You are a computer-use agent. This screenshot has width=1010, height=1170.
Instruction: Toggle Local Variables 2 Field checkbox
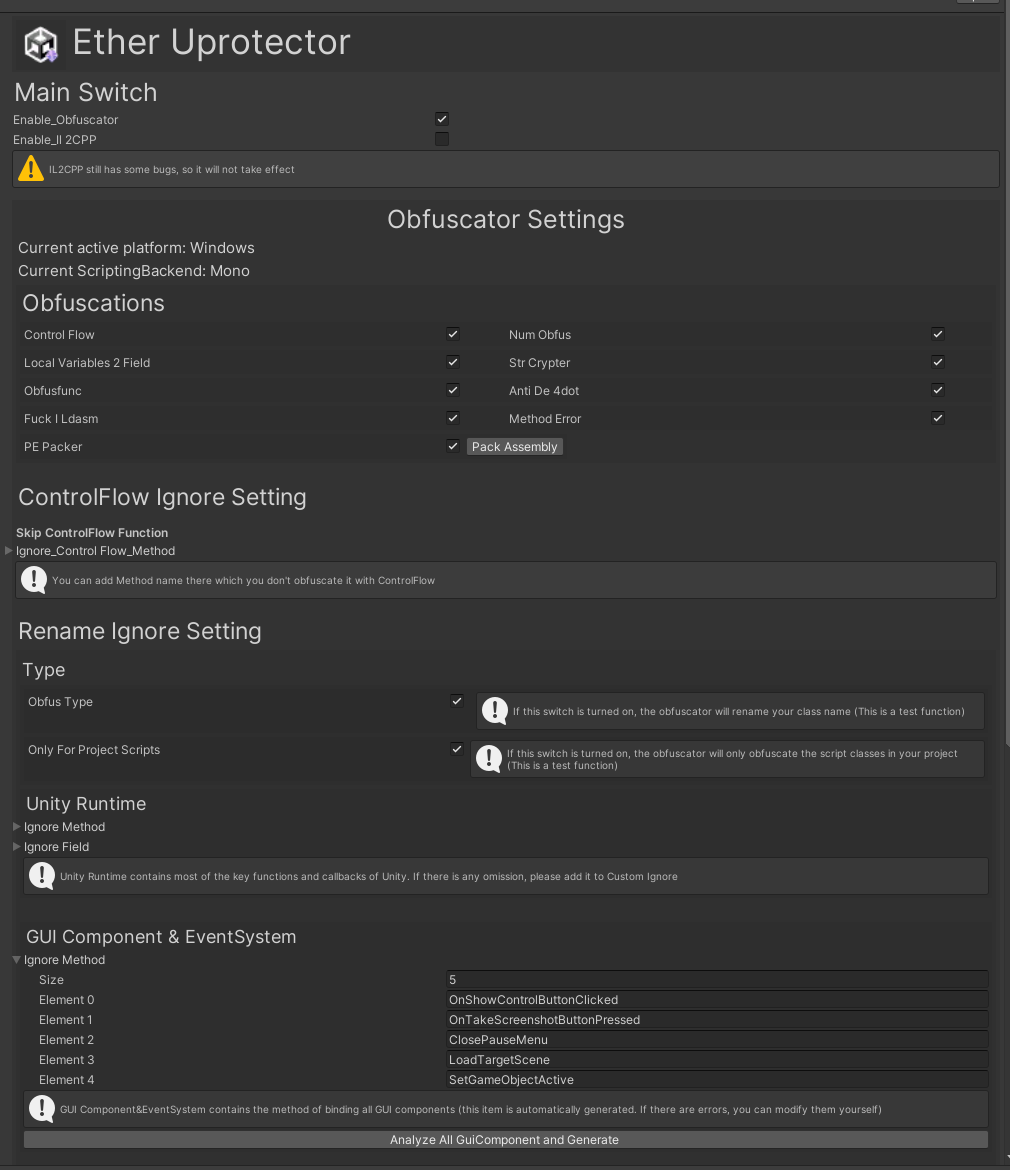453,362
